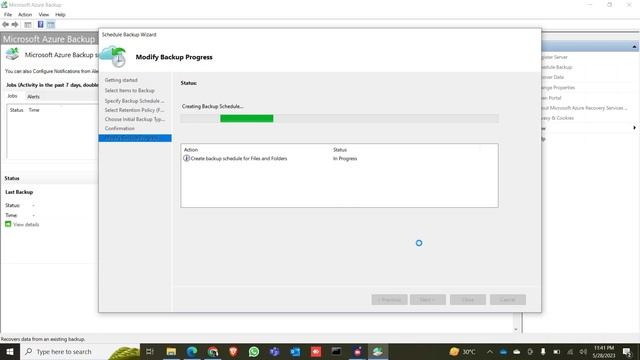Open Microsoft Teams from the taskbar
The image size is (640, 360).
pos(274,351)
